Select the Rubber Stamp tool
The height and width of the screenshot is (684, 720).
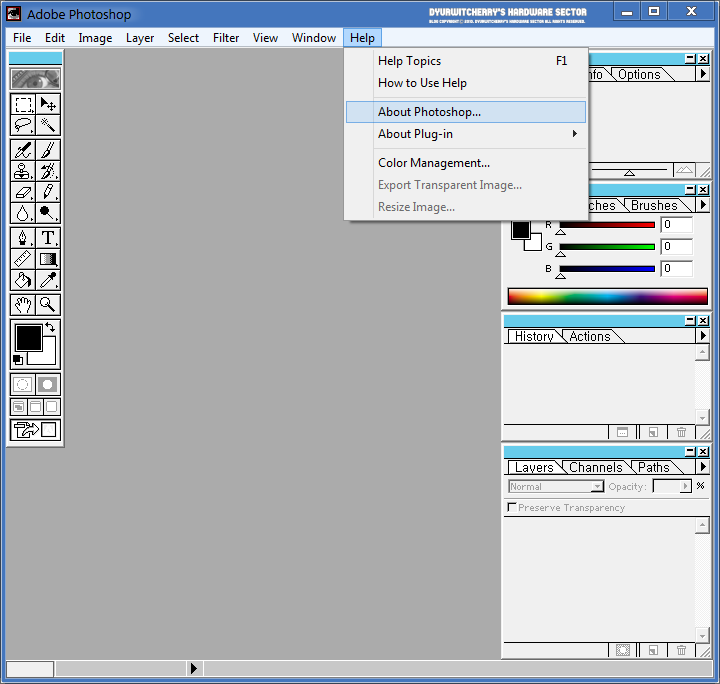(23, 171)
